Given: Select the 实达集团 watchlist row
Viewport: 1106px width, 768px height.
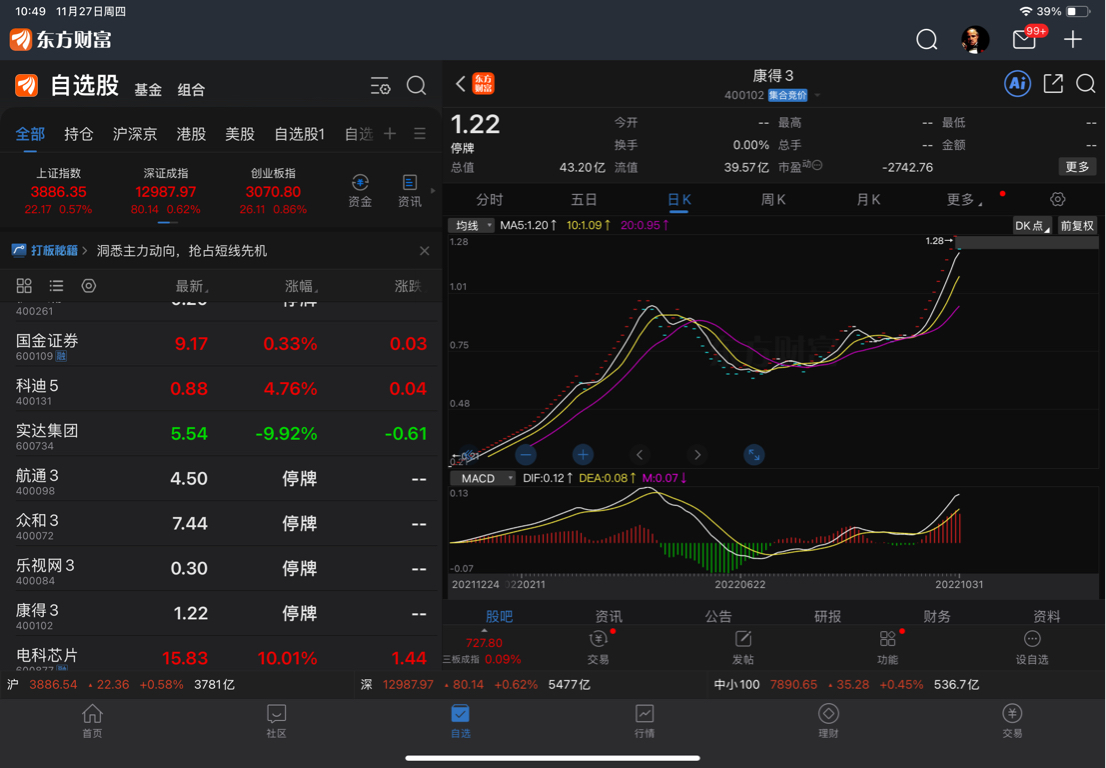Looking at the screenshot, I should [221, 434].
